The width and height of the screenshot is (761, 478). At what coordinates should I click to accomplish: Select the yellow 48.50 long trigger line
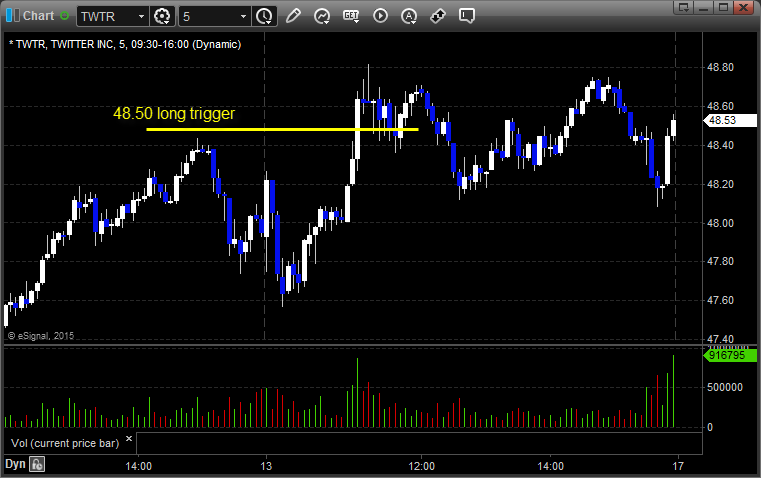[282, 129]
